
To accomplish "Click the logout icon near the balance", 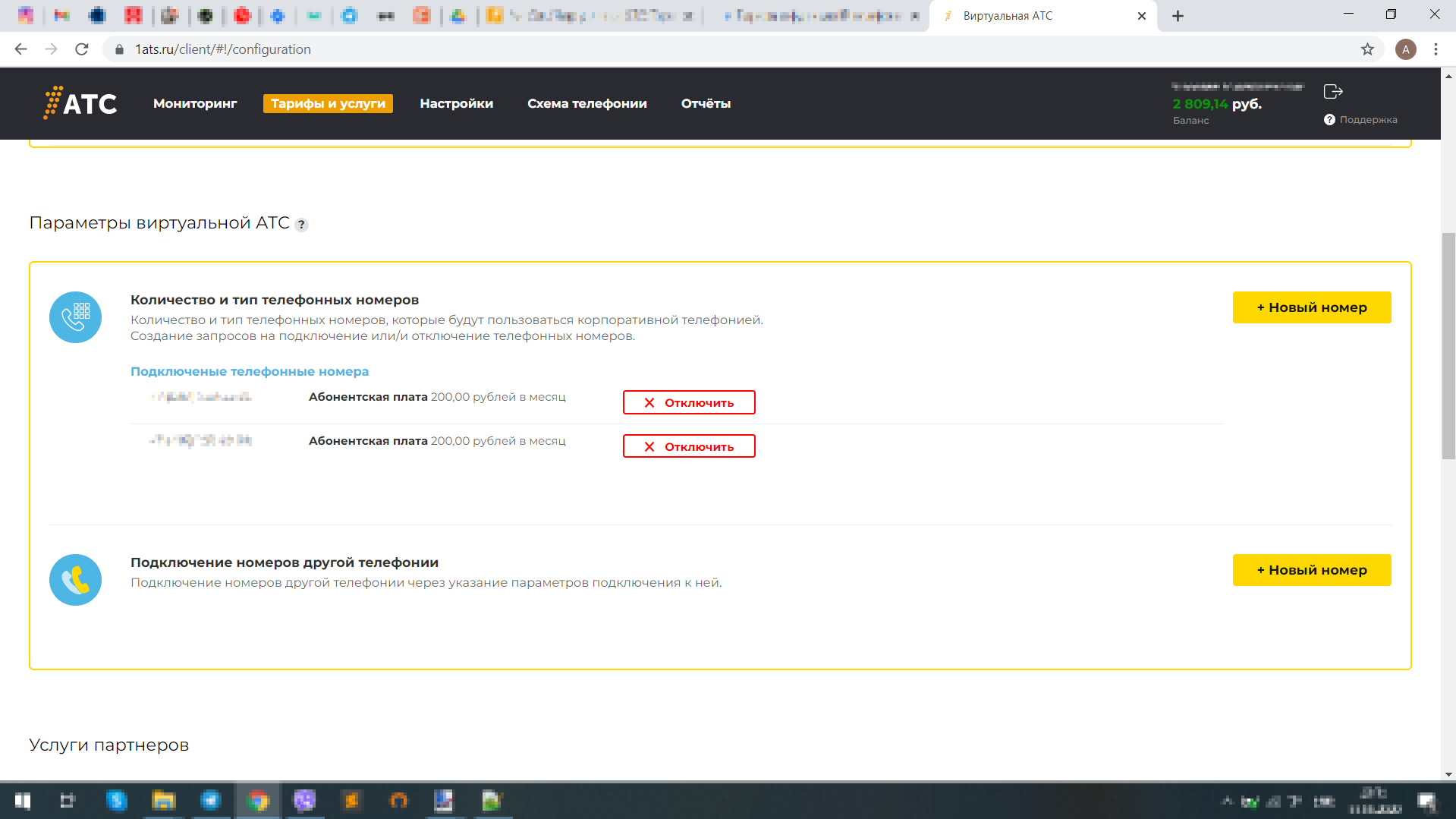I will (1333, 92).
